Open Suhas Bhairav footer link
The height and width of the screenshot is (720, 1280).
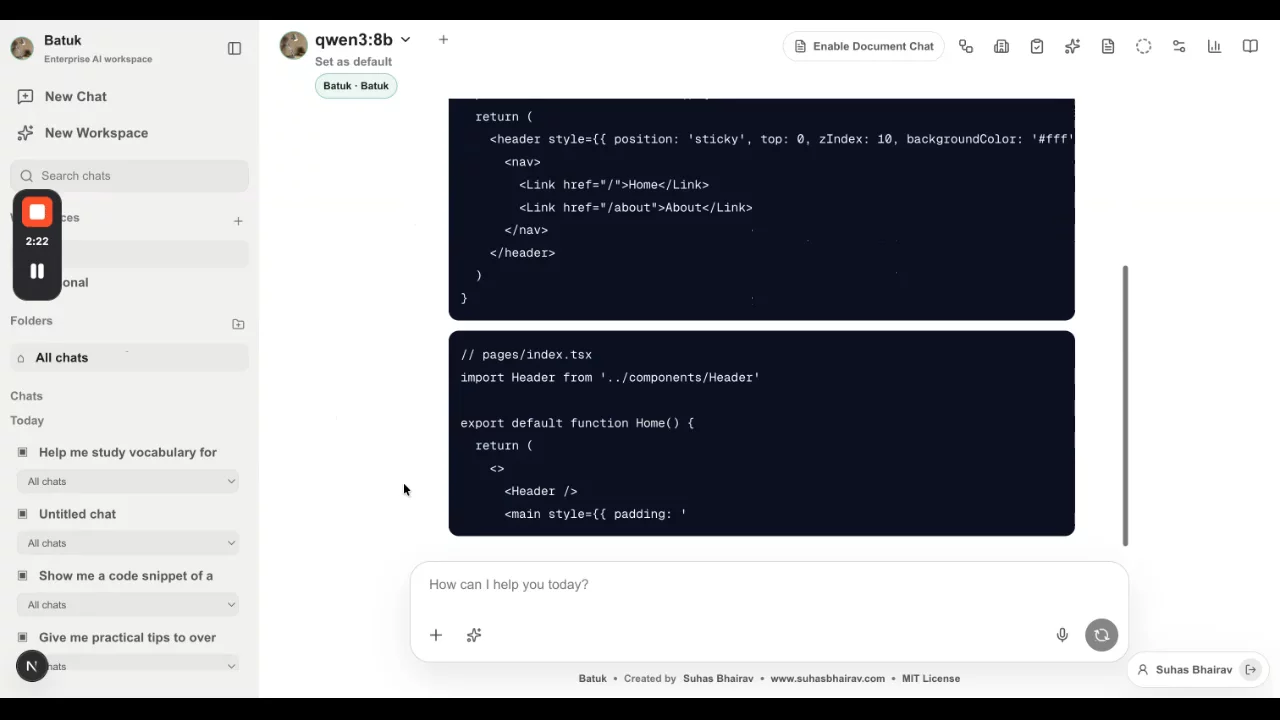718,679
